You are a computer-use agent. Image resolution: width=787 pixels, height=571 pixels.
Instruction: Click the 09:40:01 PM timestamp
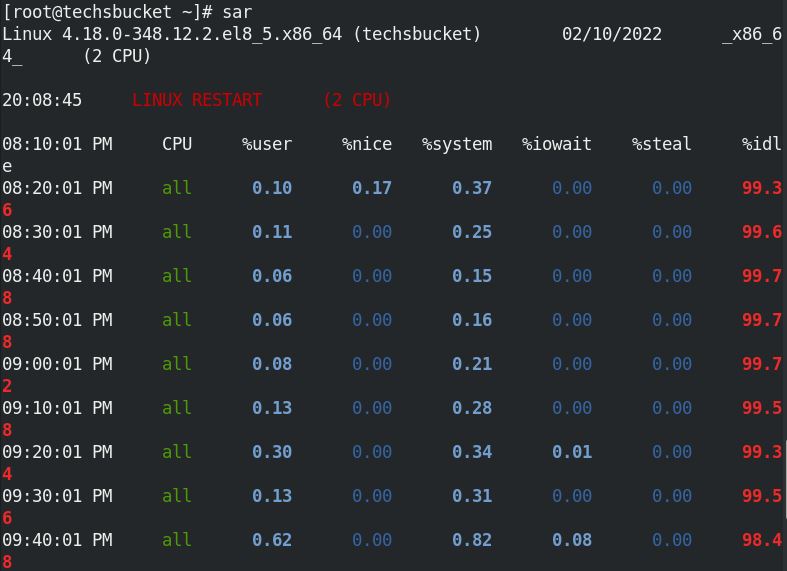pyautogui.click(x=57, y=540)
